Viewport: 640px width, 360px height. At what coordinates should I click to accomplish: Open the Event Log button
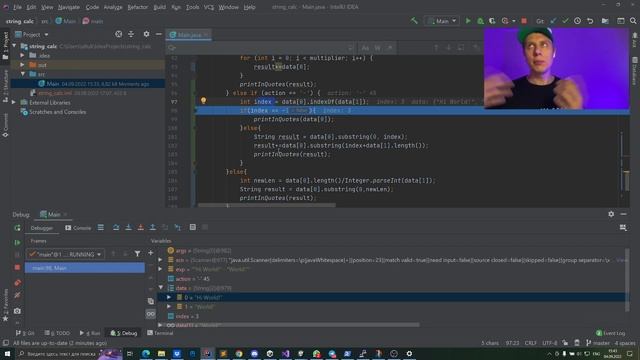[611, 333]
